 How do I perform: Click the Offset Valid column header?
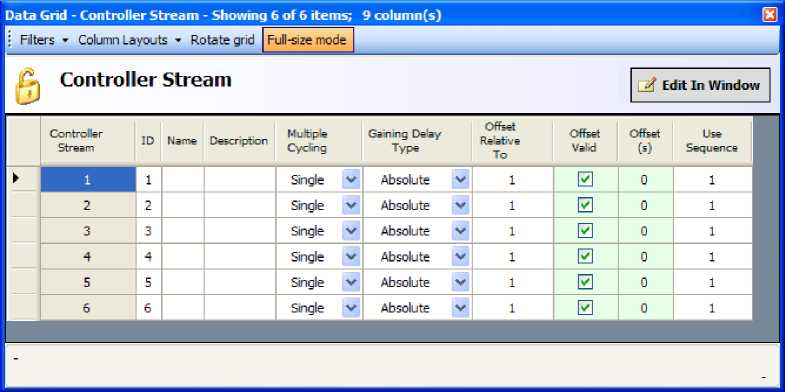click(x=585, y=141)
